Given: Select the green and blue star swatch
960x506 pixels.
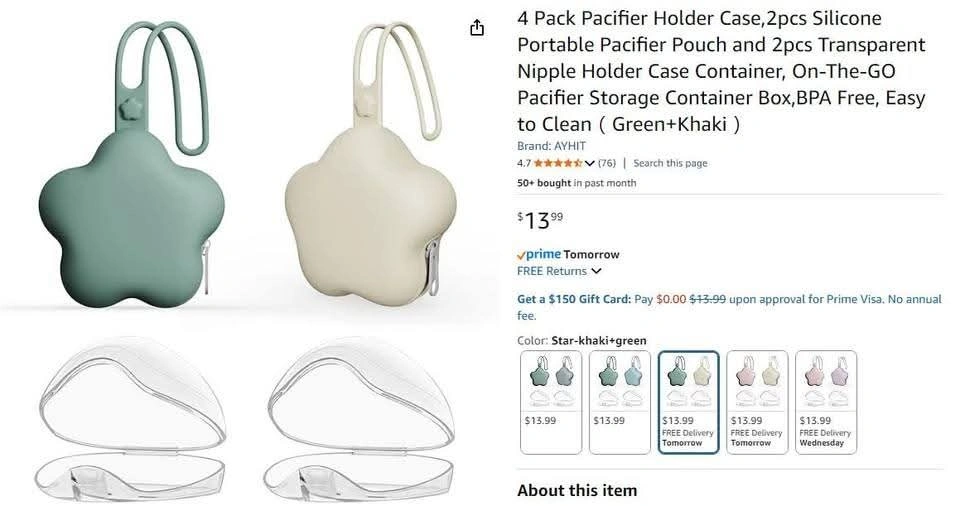Looking at the screenshot, I should [x=620, y=402].
